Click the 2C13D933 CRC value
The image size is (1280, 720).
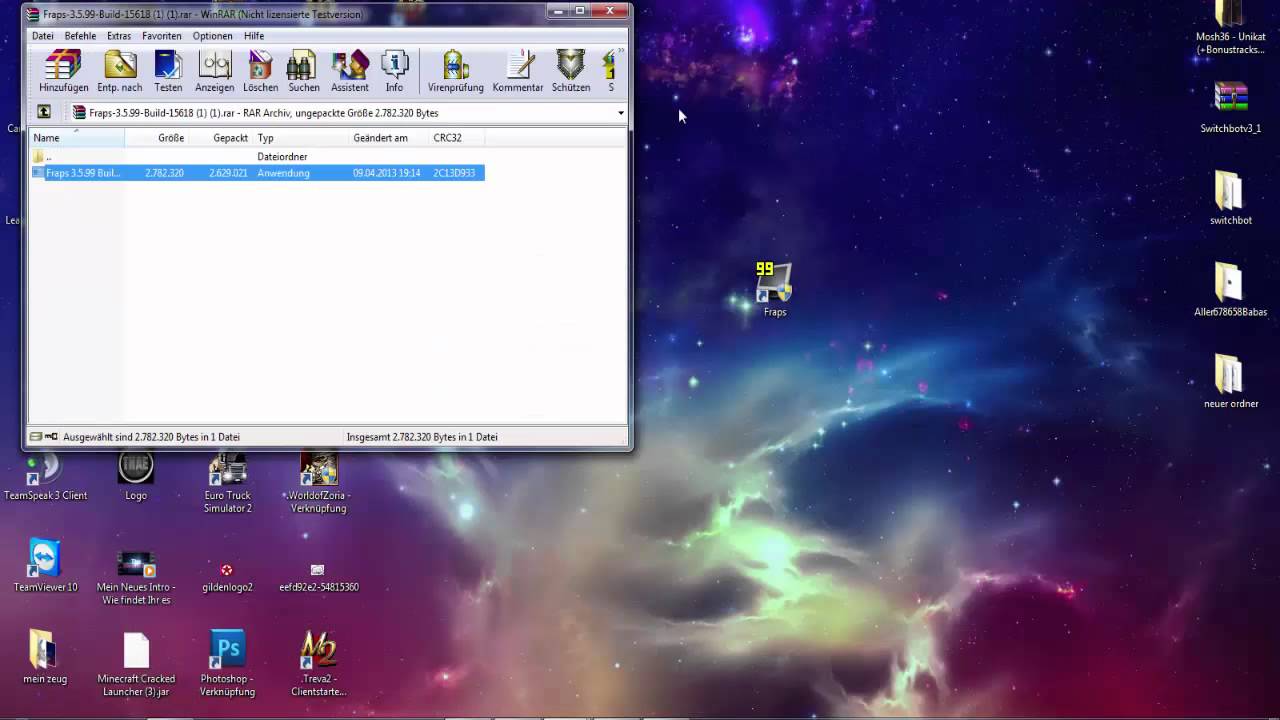(x=454, y=173)
